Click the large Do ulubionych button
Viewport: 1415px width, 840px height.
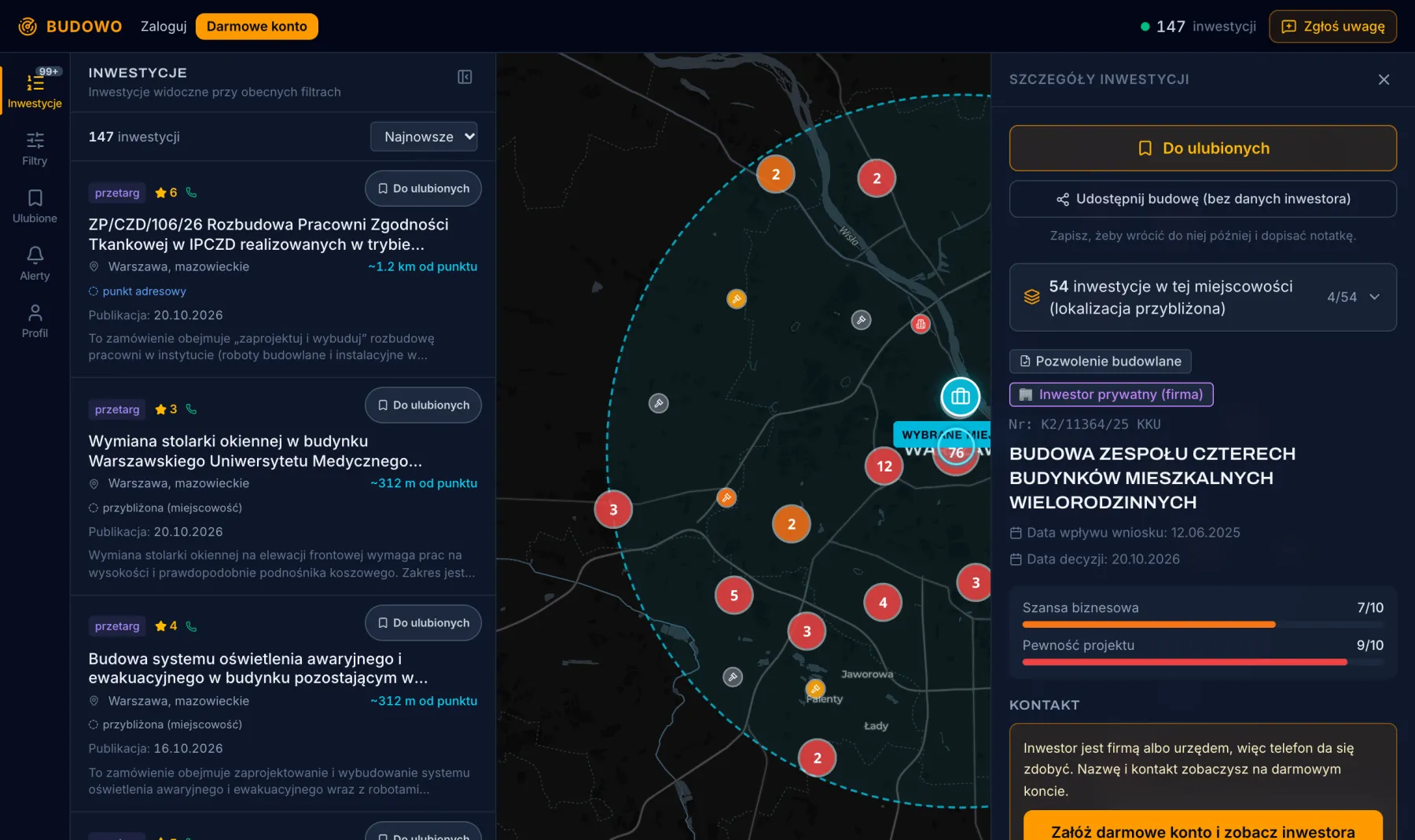coord(1203,149)
